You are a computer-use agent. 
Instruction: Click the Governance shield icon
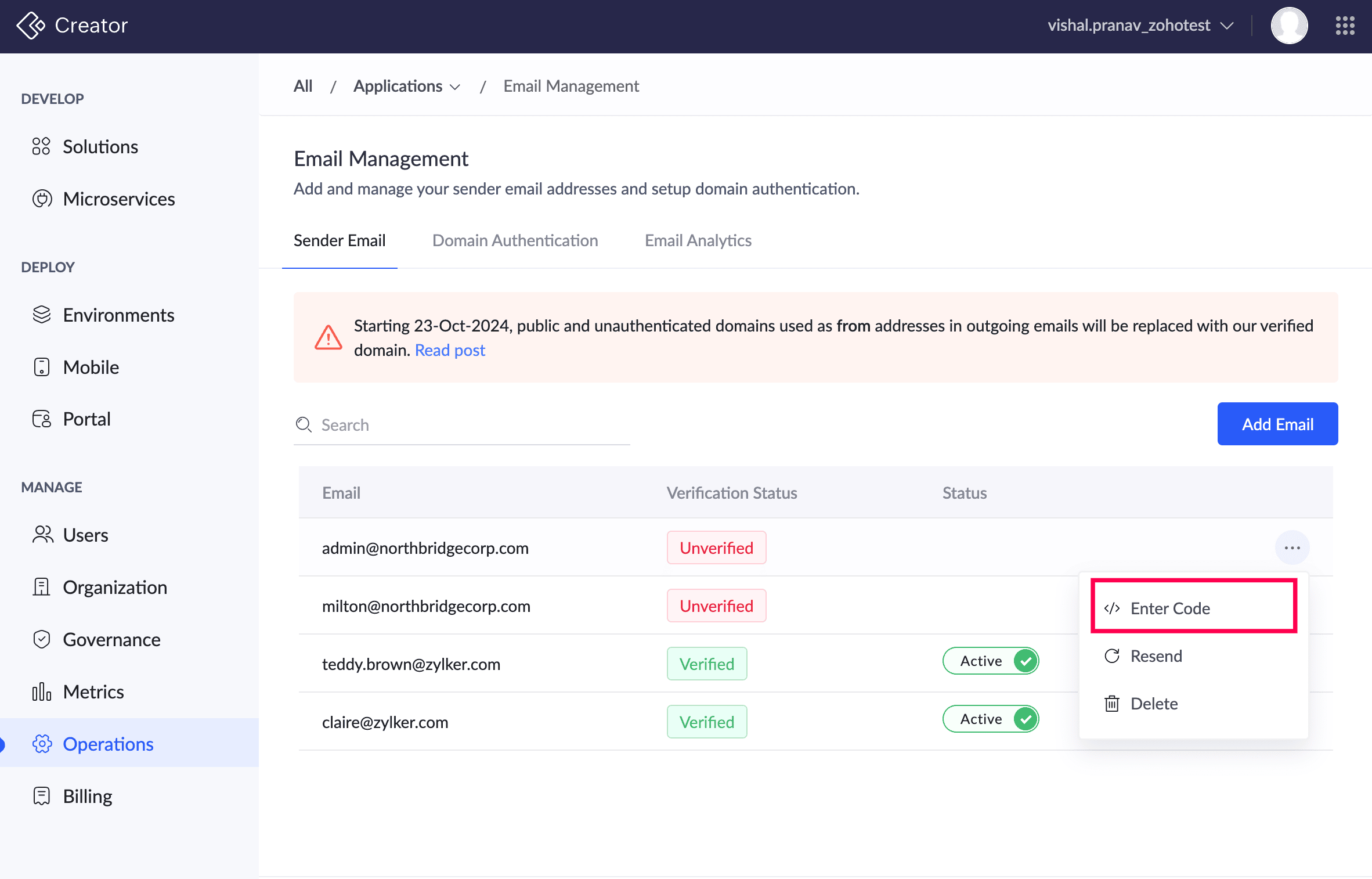point(42,639)
